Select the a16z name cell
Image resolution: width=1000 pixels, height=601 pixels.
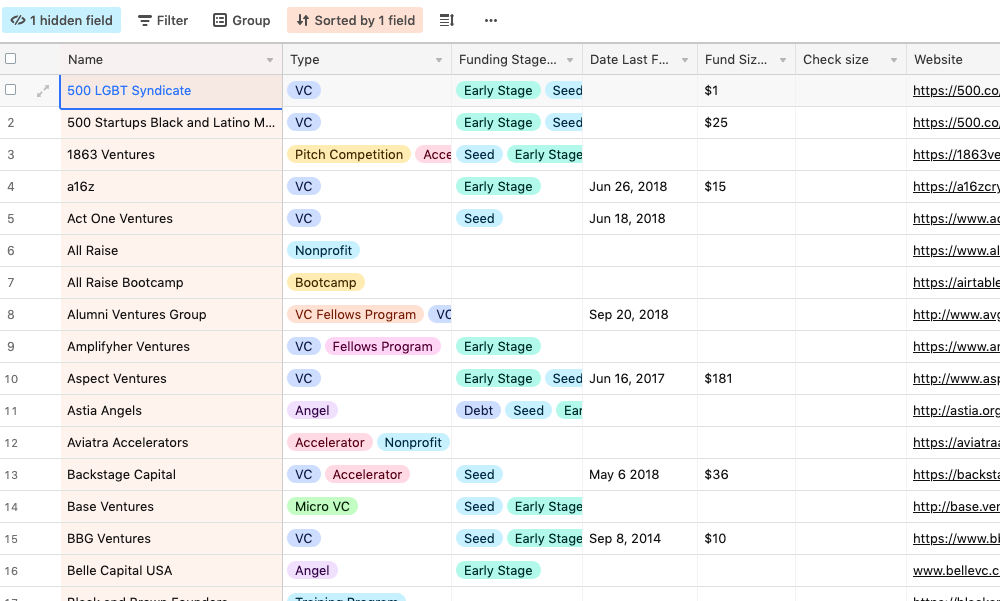[171, 186]
